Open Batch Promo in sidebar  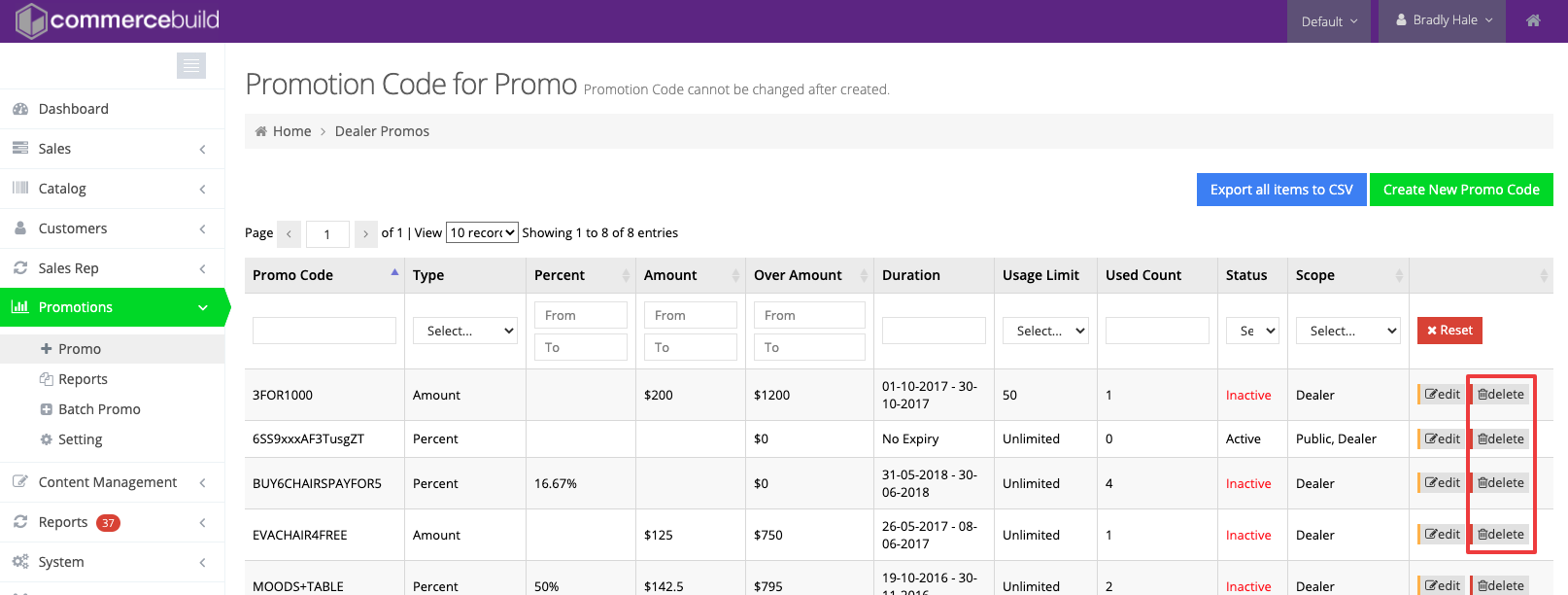(x=99, y=409)
